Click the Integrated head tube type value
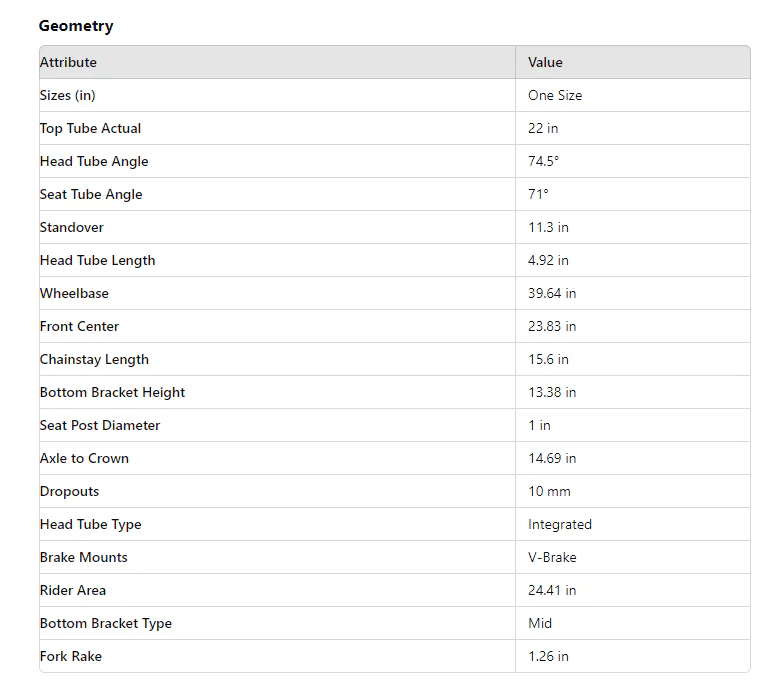This screenshot has height=695, width=783. (x=560, y=525)
